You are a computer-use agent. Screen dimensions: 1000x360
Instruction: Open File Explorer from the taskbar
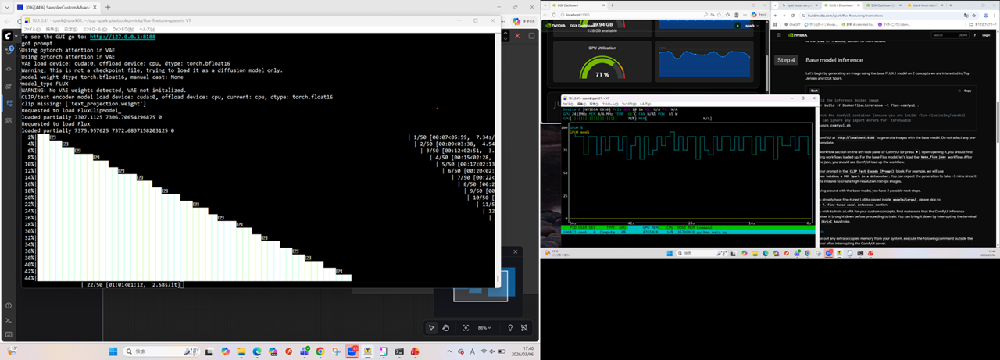click(241, 352)
